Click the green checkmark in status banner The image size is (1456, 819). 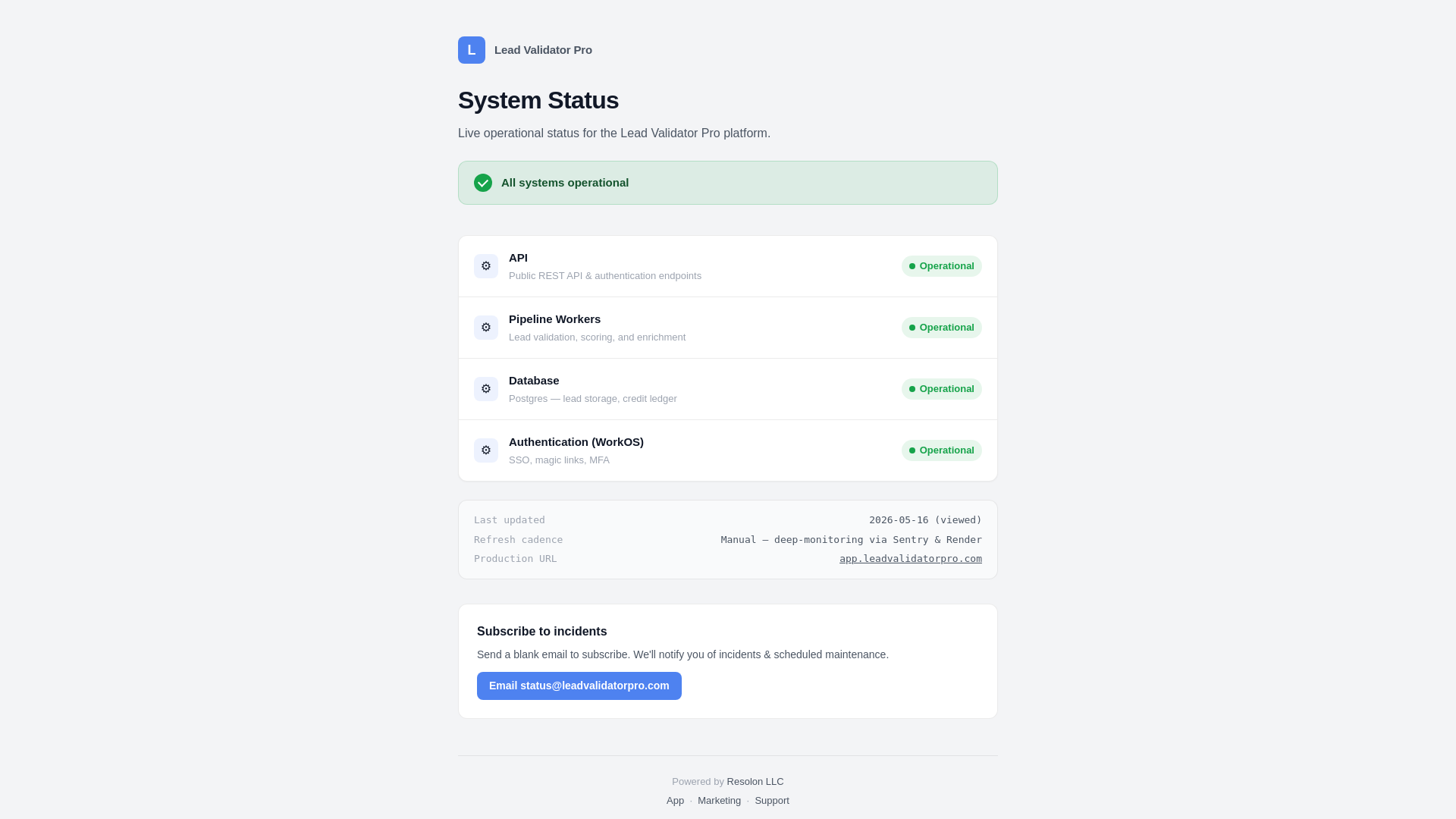[x=483, y=183]
